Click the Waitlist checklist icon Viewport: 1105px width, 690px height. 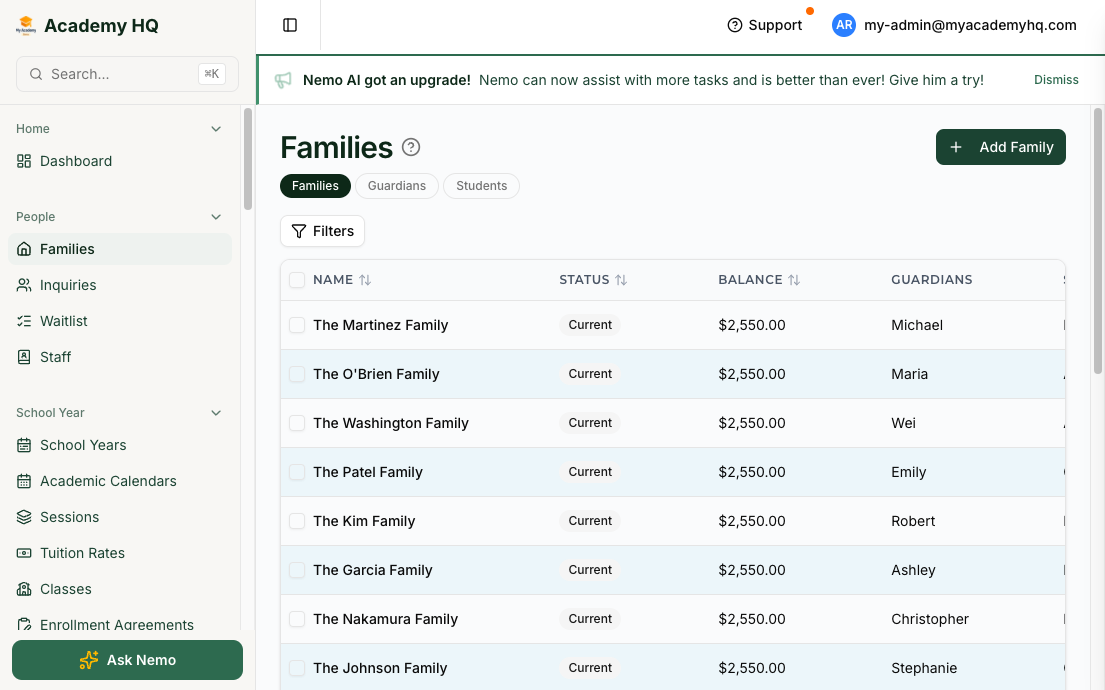(x=24, y=321)
